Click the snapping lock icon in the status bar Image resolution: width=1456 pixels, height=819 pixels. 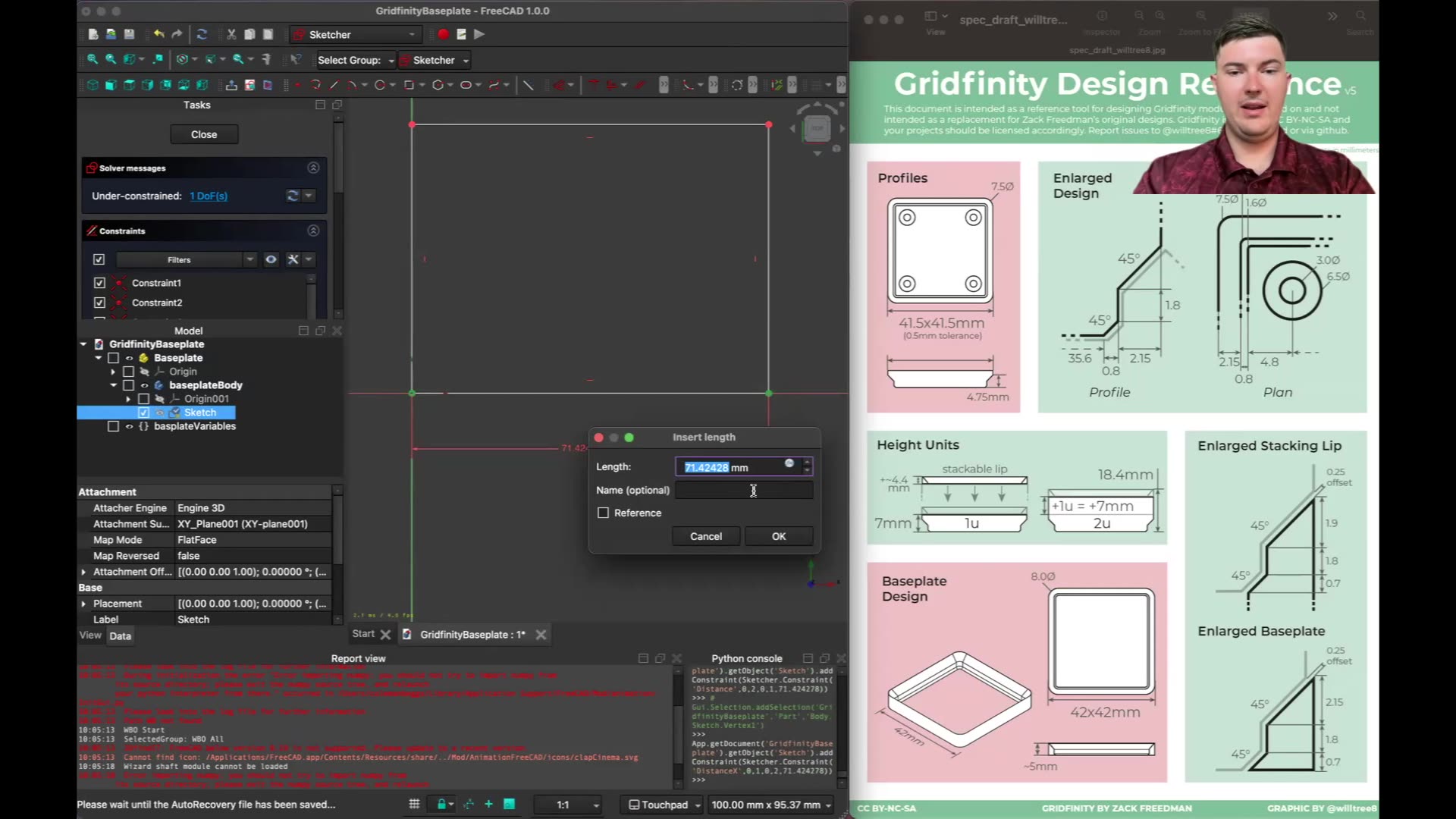click(441, 804)
